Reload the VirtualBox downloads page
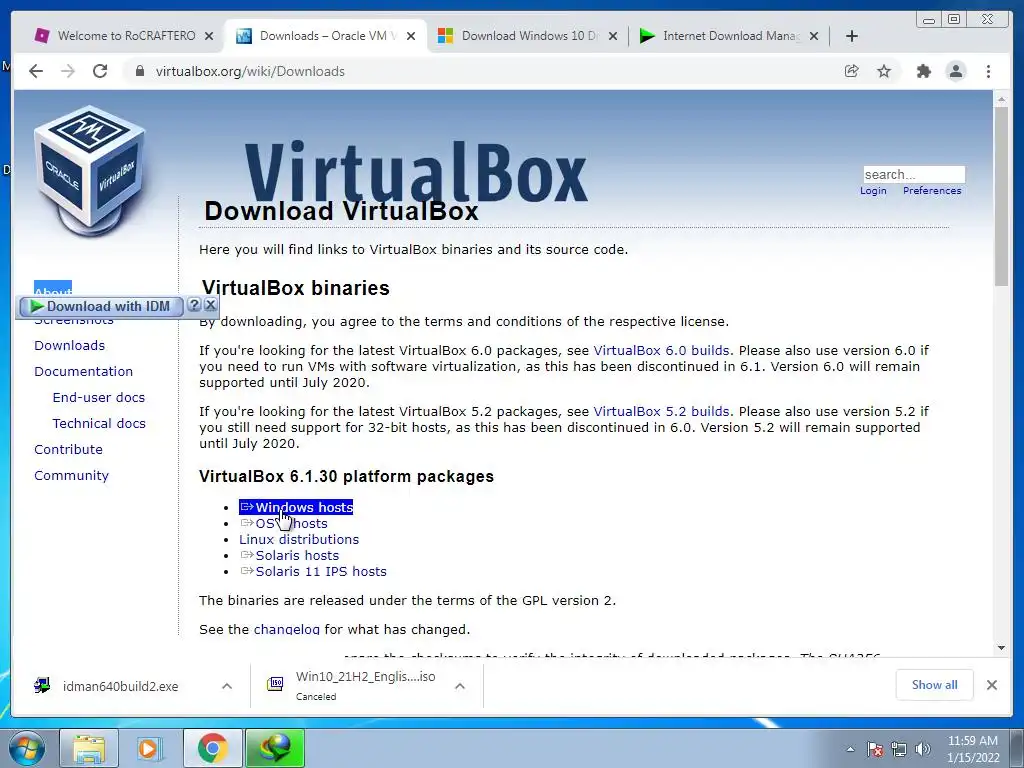The image size is (1024, 768). [x=100, y=71]
